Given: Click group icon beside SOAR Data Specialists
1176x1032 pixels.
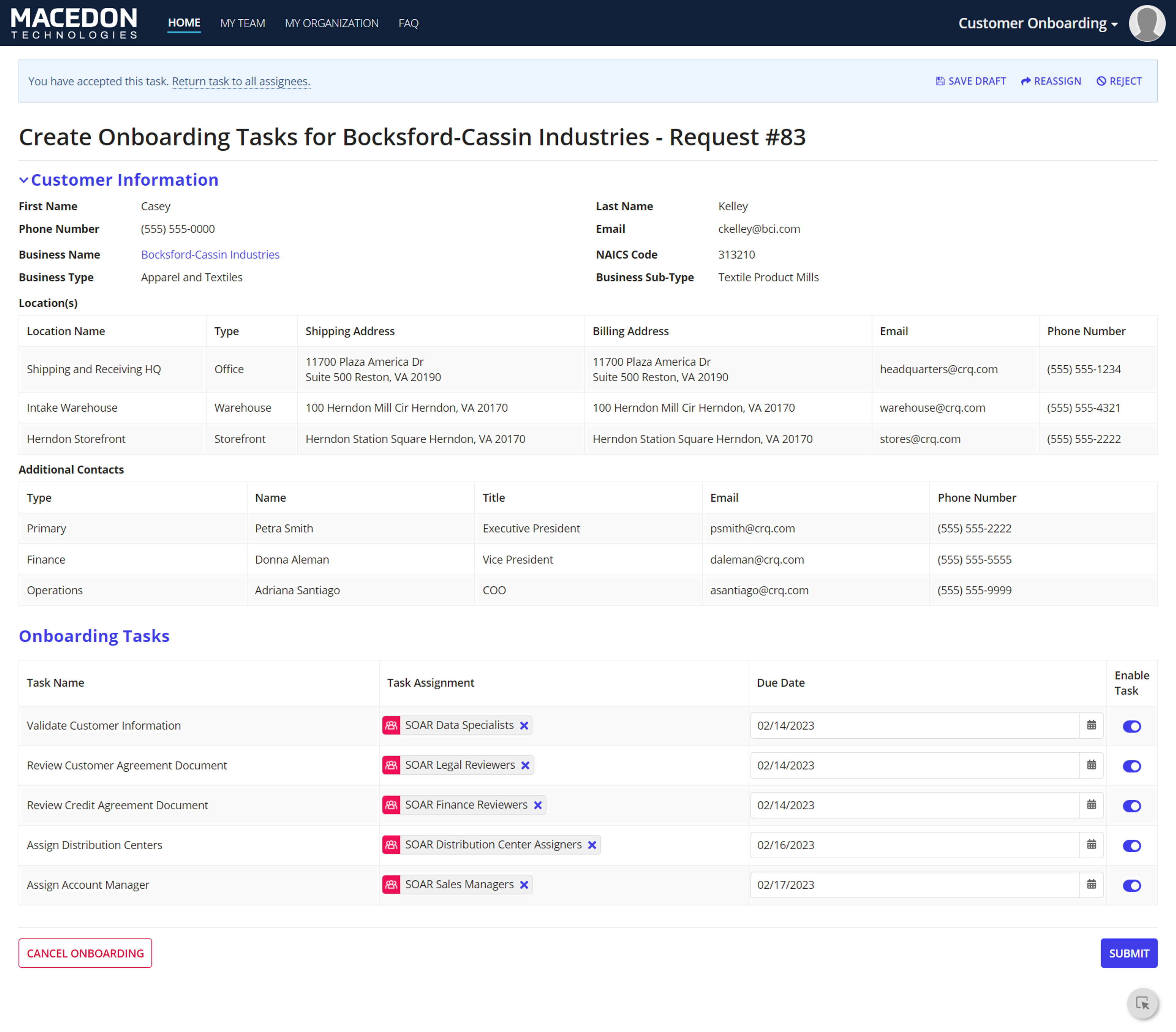Looking at the screenshot, I should click(391, 725).
